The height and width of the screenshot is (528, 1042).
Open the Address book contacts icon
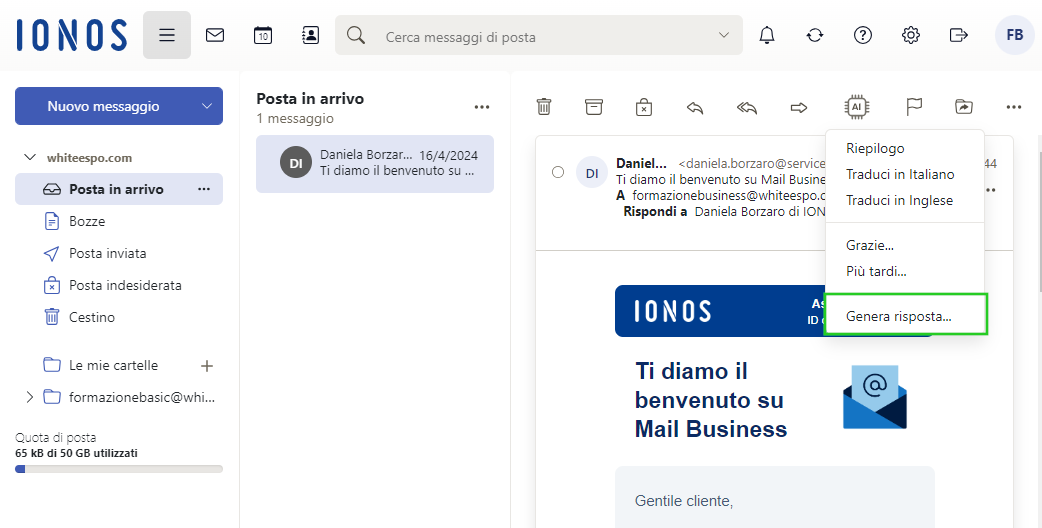(x=310, y=35)
